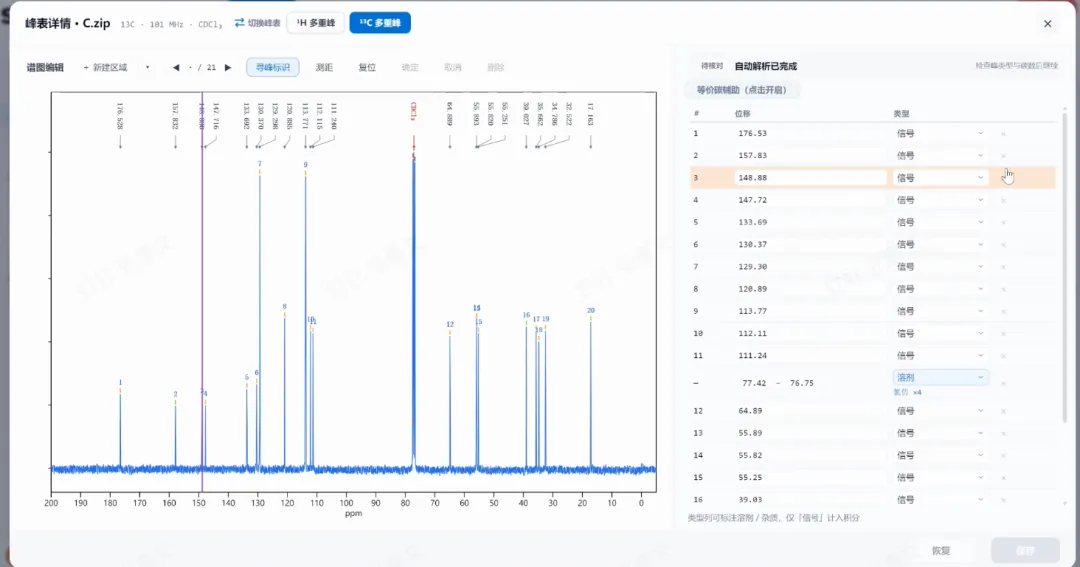Delete peak row 15 (55.25)
The height and width of the screenshot is (567, 1080).
click(1004, 477)
